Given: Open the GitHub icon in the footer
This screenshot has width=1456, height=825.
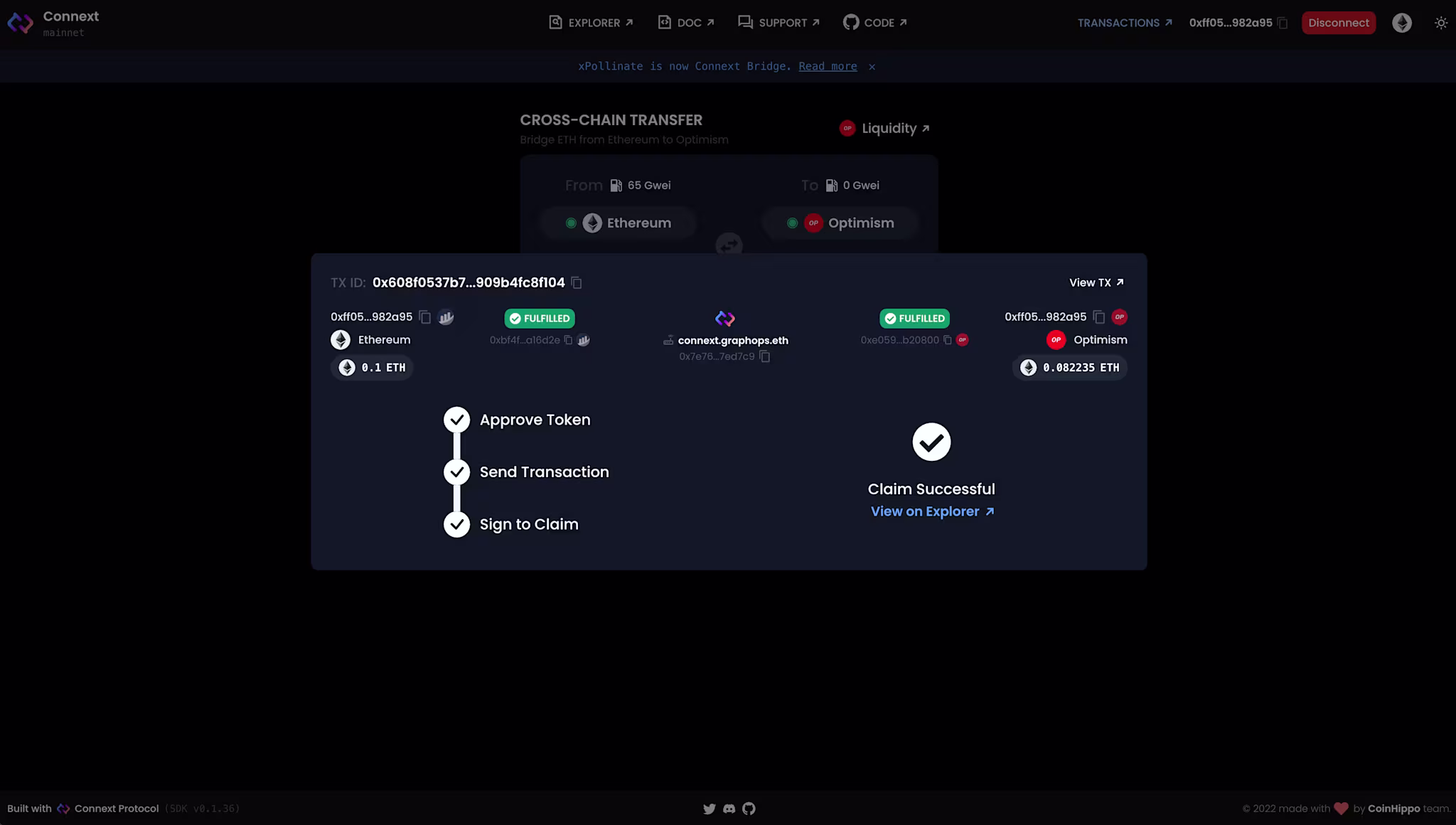Looking at the screenshot, I should 749,809.
